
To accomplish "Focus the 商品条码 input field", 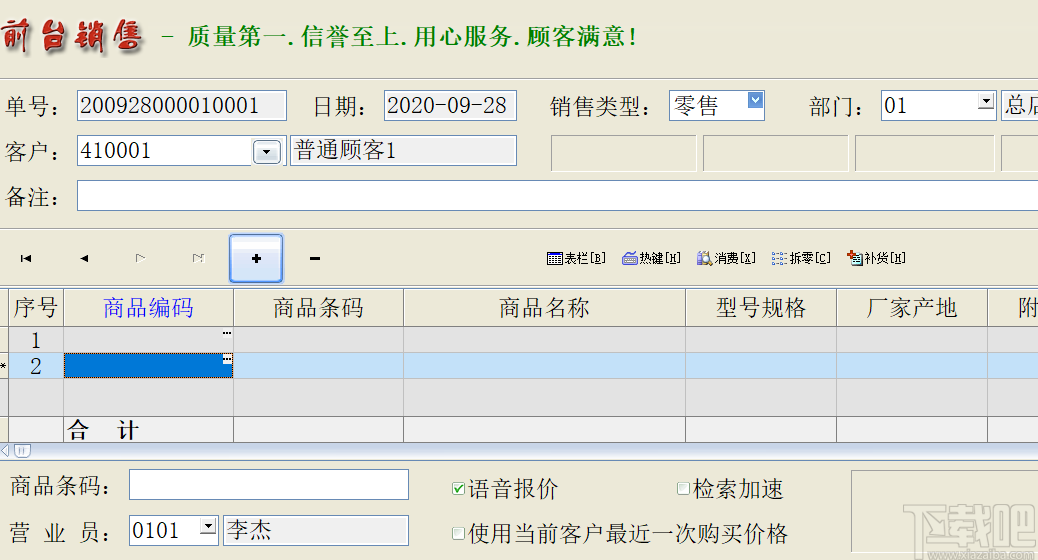I will click(269, 485).
